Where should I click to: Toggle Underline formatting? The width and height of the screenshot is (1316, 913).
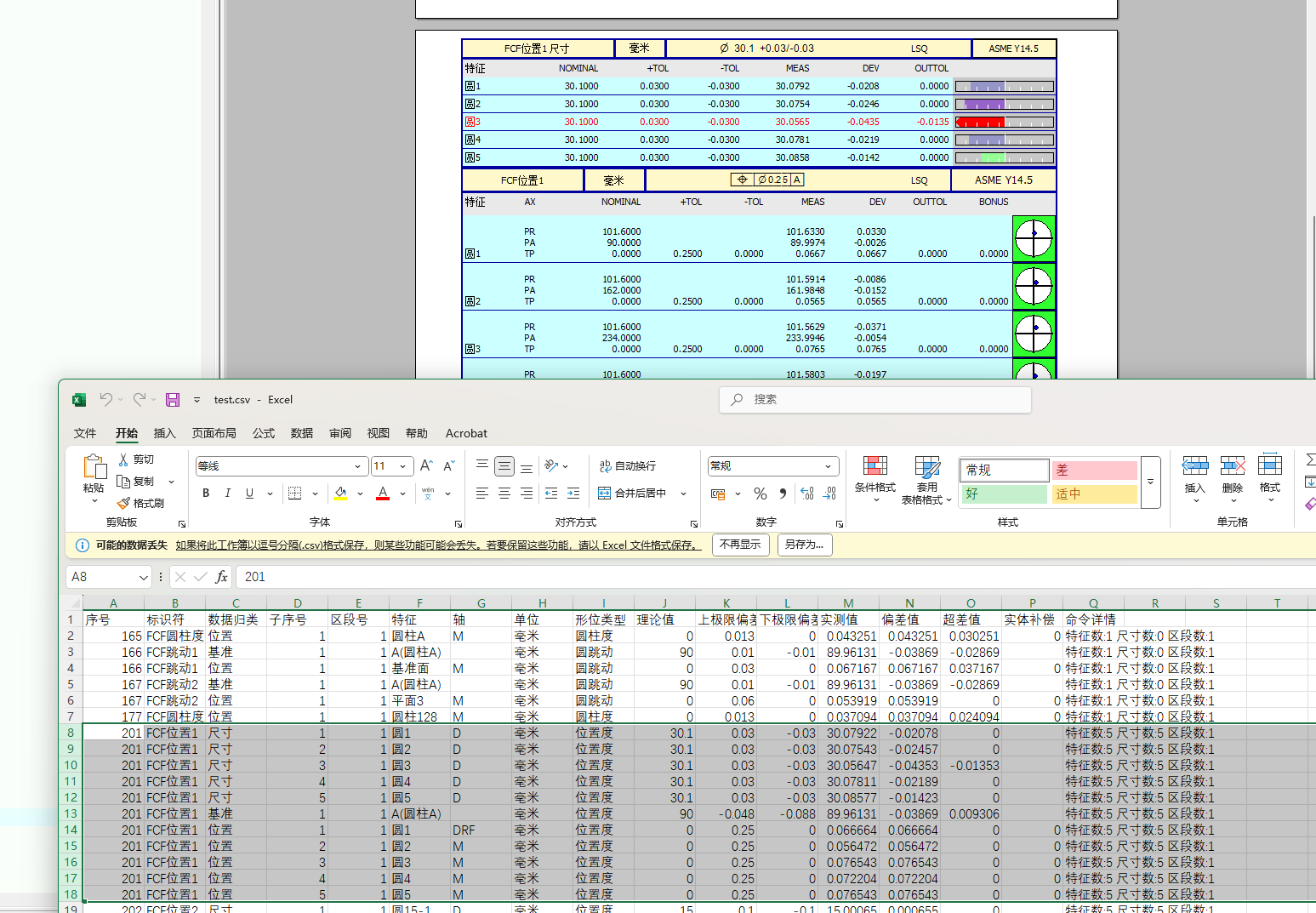249,494
